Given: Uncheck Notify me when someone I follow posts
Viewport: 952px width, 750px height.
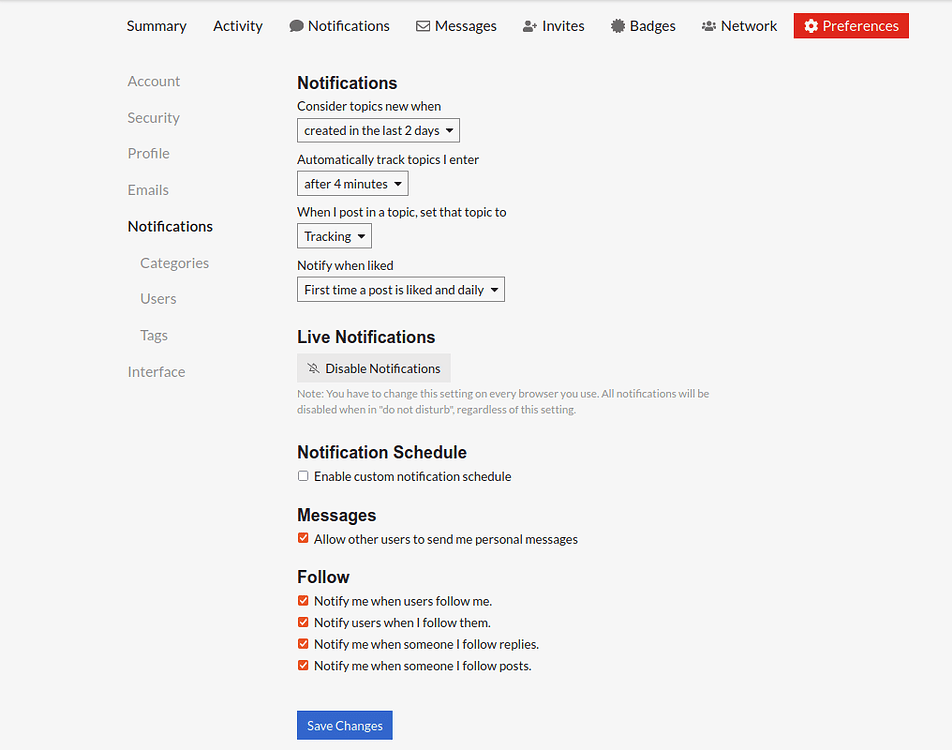Looking at the screenshot, I should pos(303,665).
